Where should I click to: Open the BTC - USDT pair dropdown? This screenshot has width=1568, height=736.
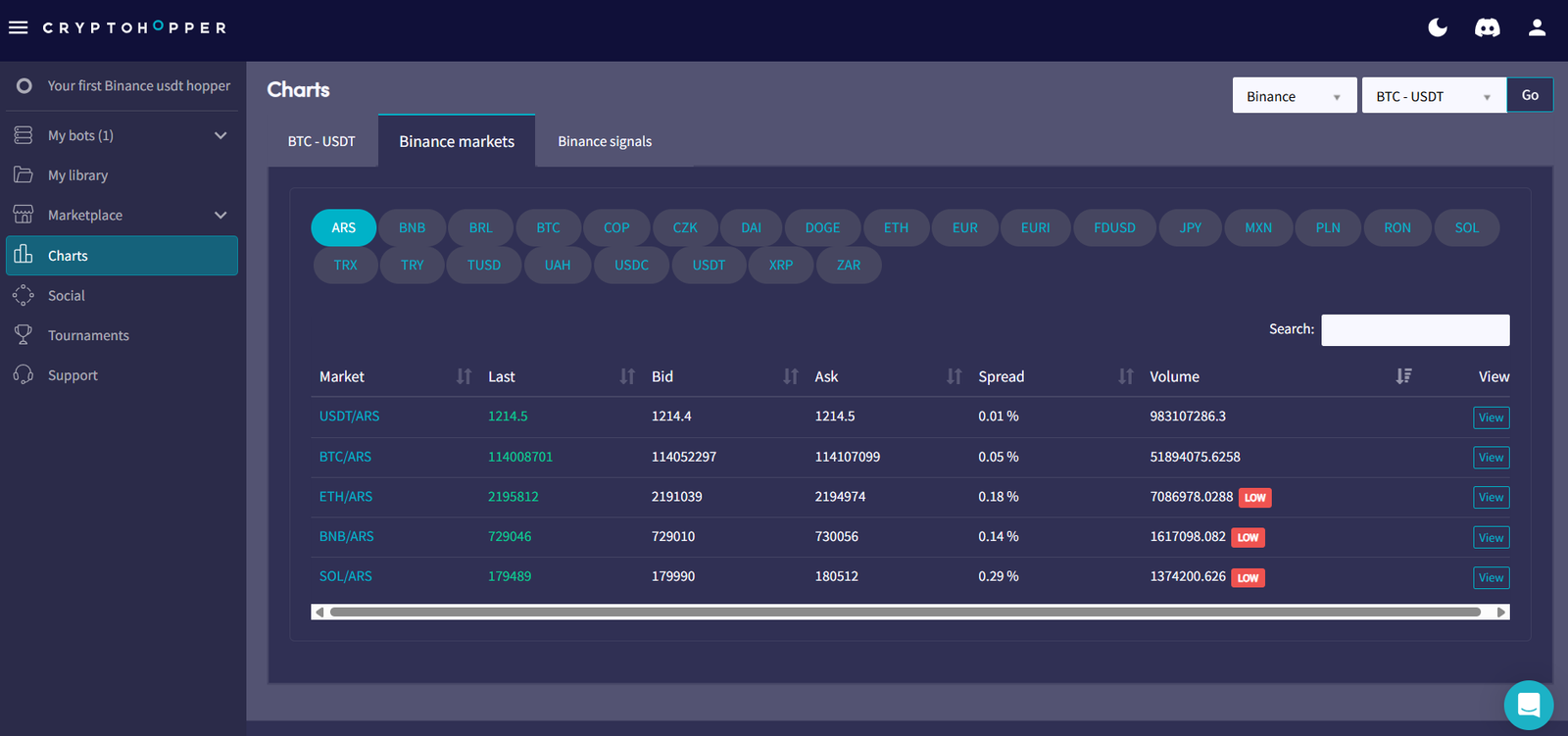pos(1434,96)
